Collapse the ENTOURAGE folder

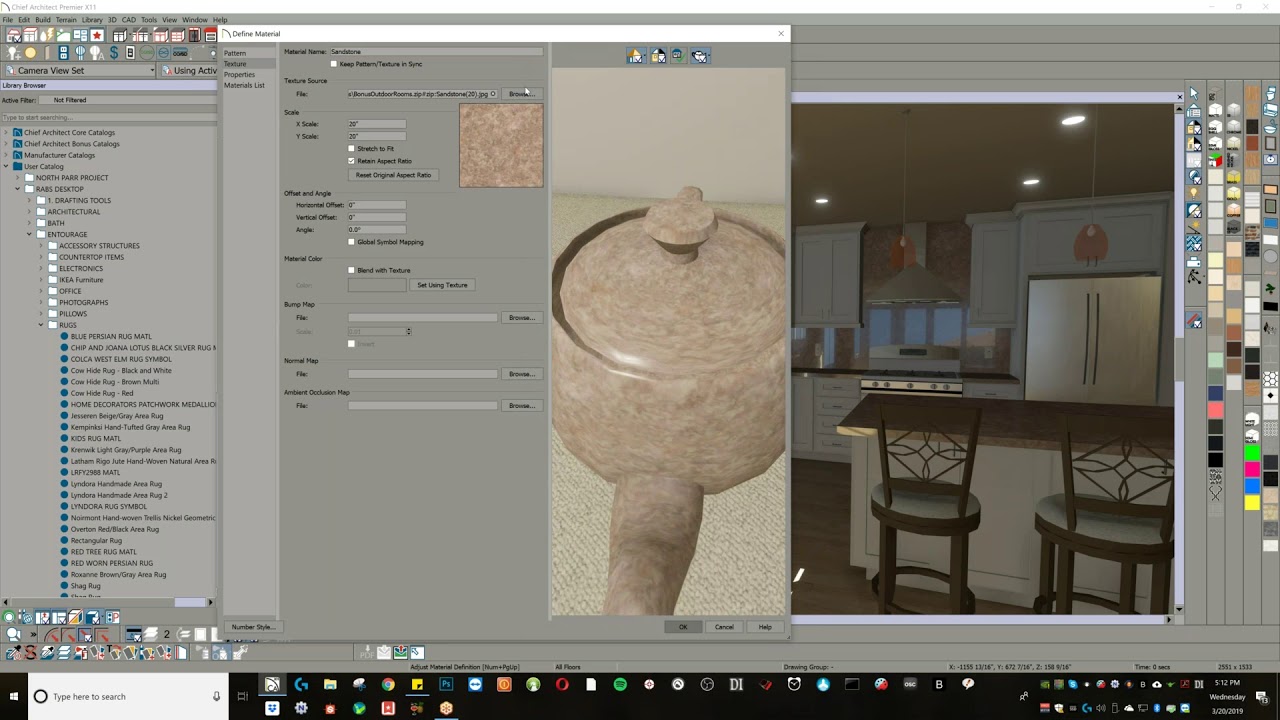tap(29, 234)
